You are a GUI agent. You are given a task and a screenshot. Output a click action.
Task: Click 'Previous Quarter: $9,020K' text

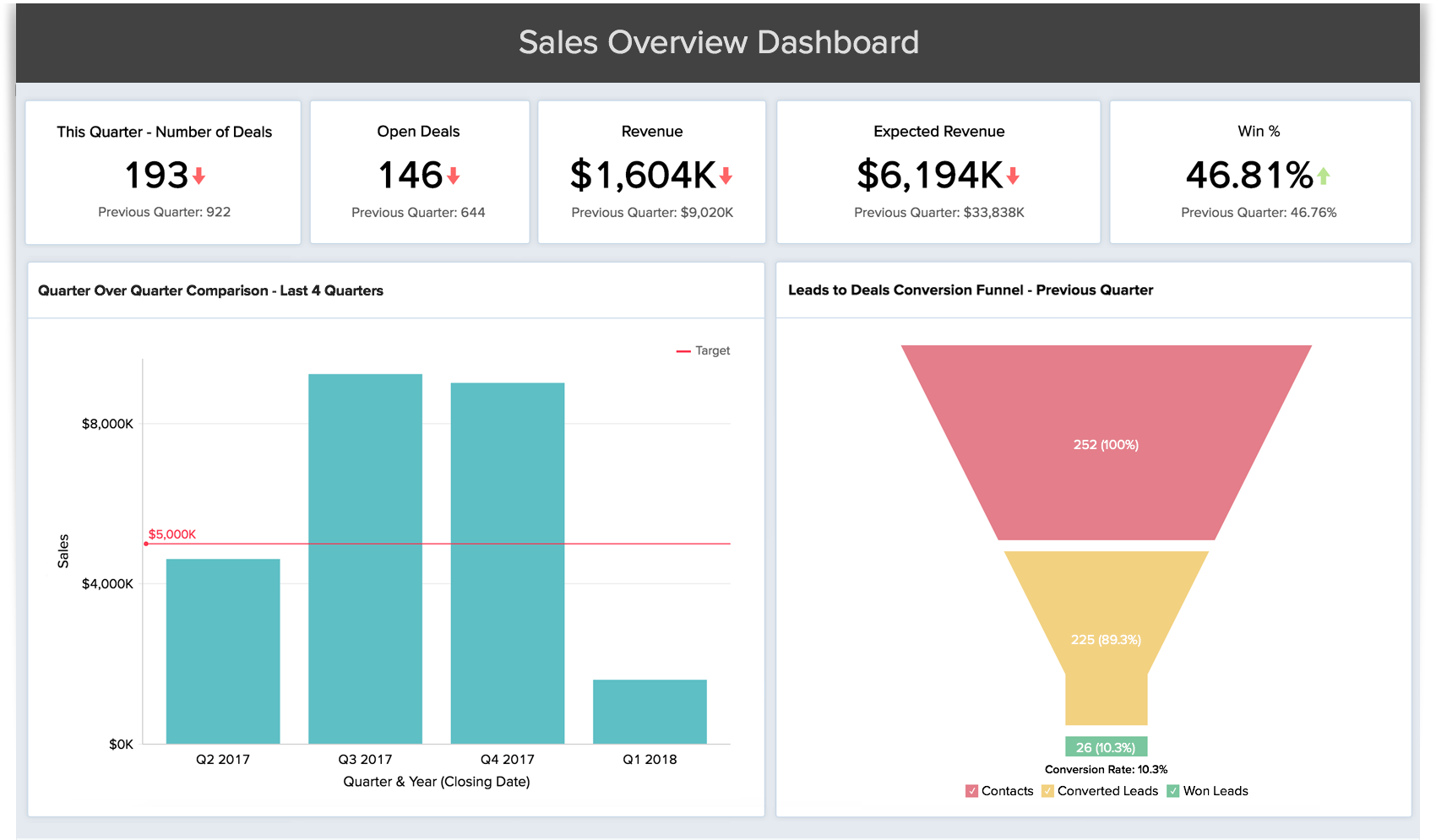coord(652,212)
